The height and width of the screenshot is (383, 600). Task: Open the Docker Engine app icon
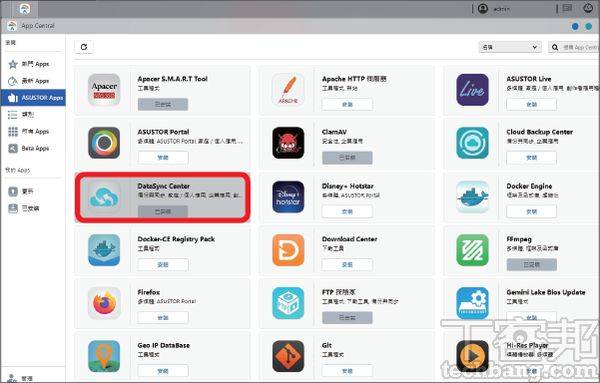tap(472, 197)
